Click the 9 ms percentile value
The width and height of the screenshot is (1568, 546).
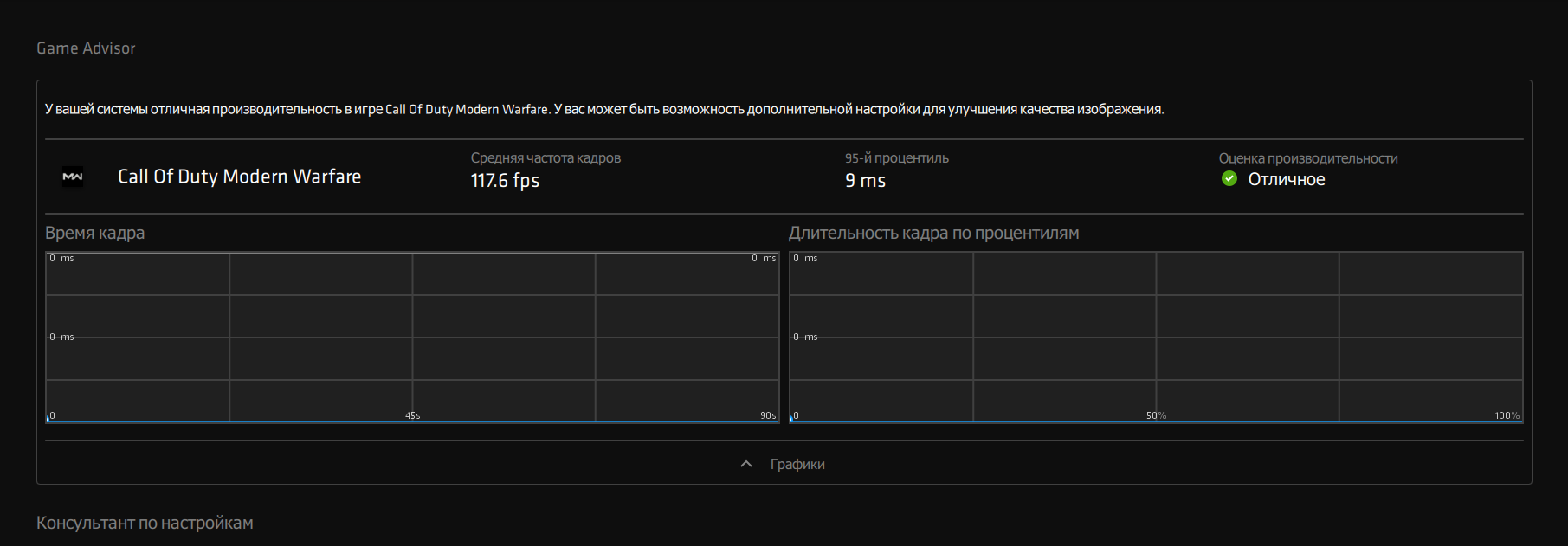tap(865, 180)
